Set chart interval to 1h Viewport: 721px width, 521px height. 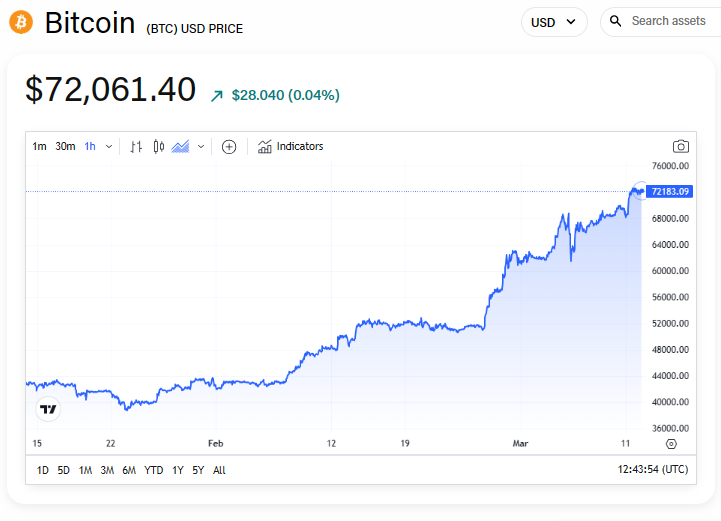90,146
